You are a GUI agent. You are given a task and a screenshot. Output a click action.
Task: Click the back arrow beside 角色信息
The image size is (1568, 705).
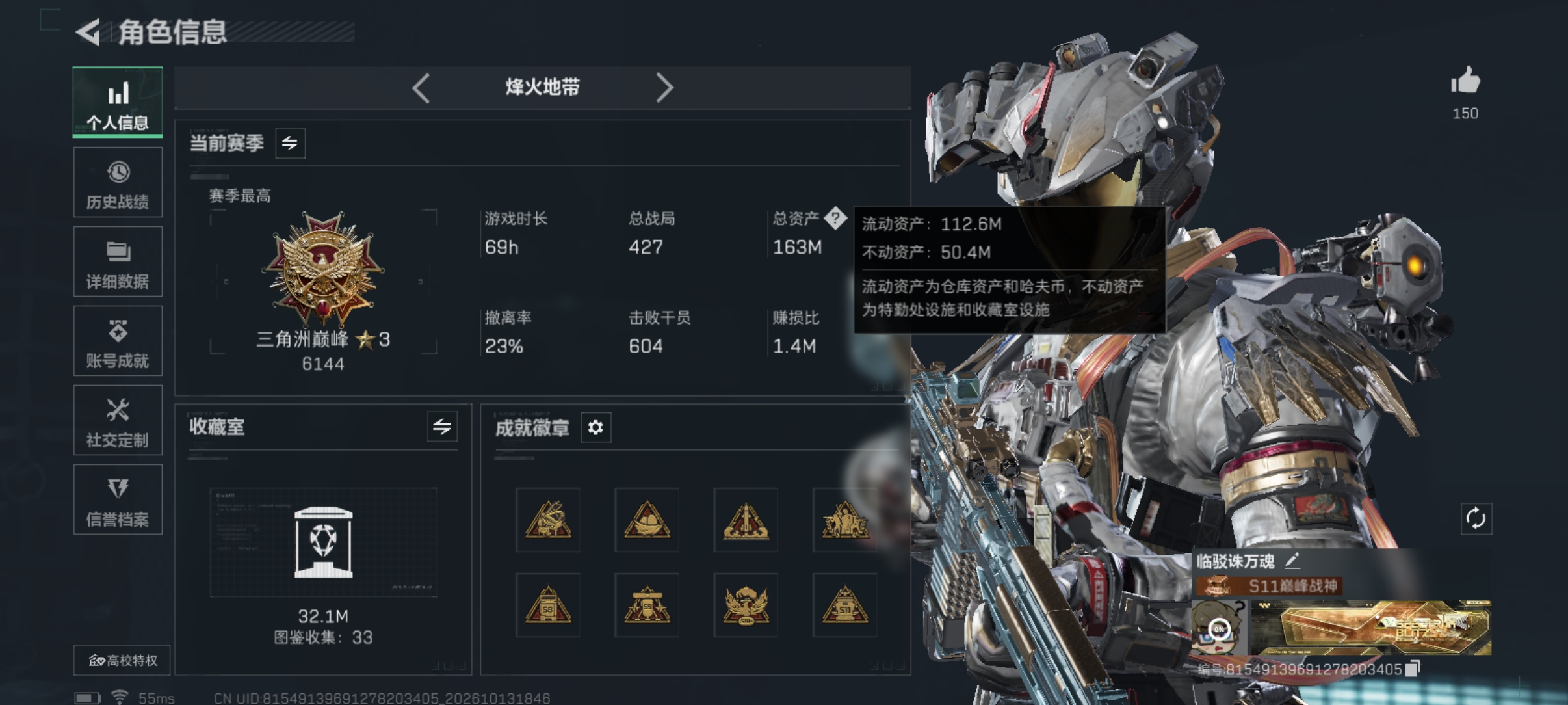pyautogui.click(x=88, y=32)
